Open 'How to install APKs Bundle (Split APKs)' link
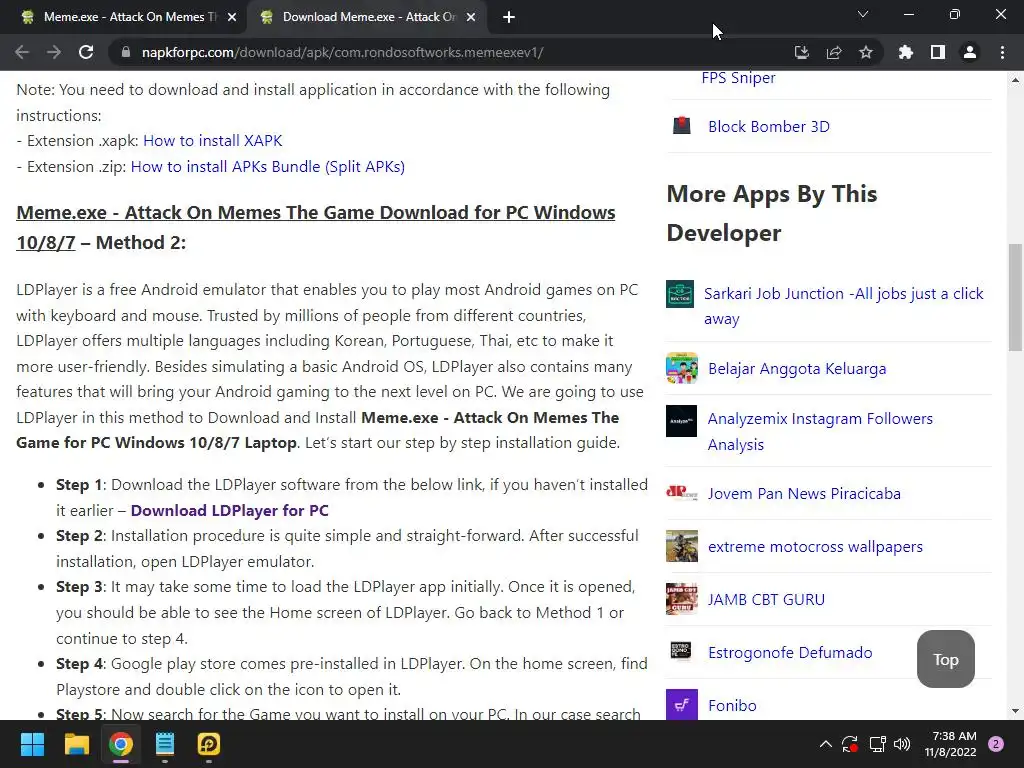The width and height of the screenshot is (1024, 768). click(268, 167)
